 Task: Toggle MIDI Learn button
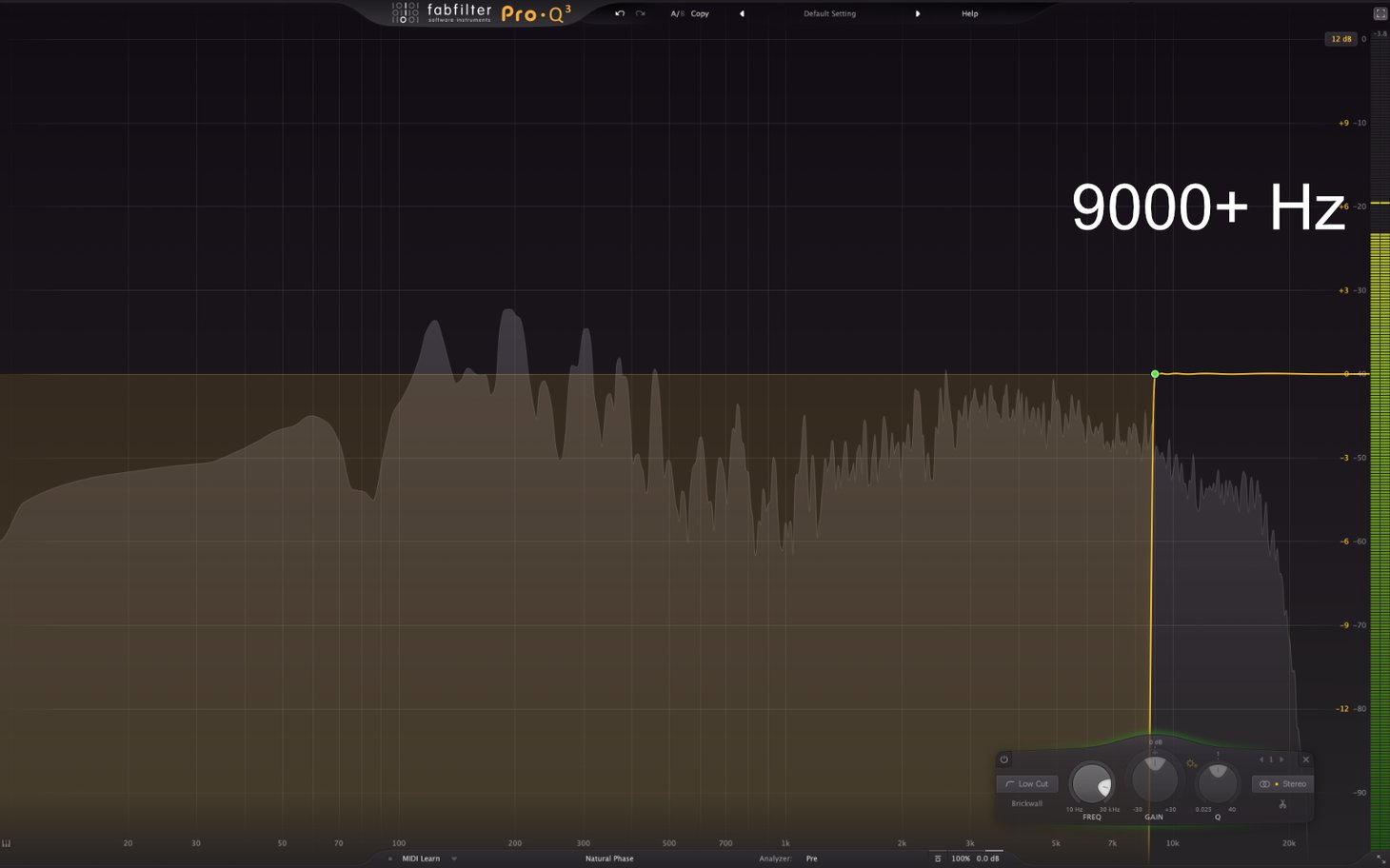coord(421,858)
